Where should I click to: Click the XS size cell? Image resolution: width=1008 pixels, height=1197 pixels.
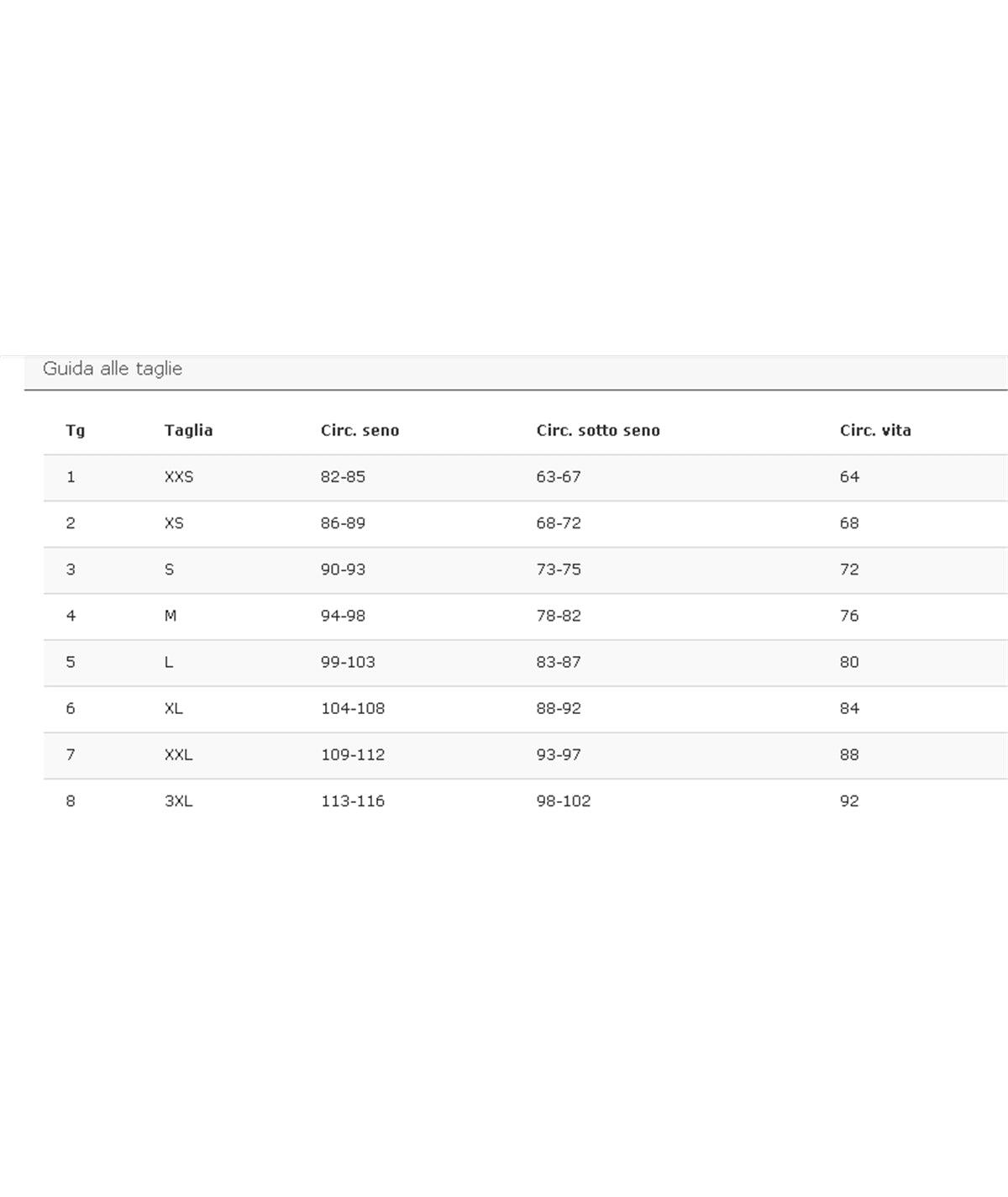click(174, 523)
